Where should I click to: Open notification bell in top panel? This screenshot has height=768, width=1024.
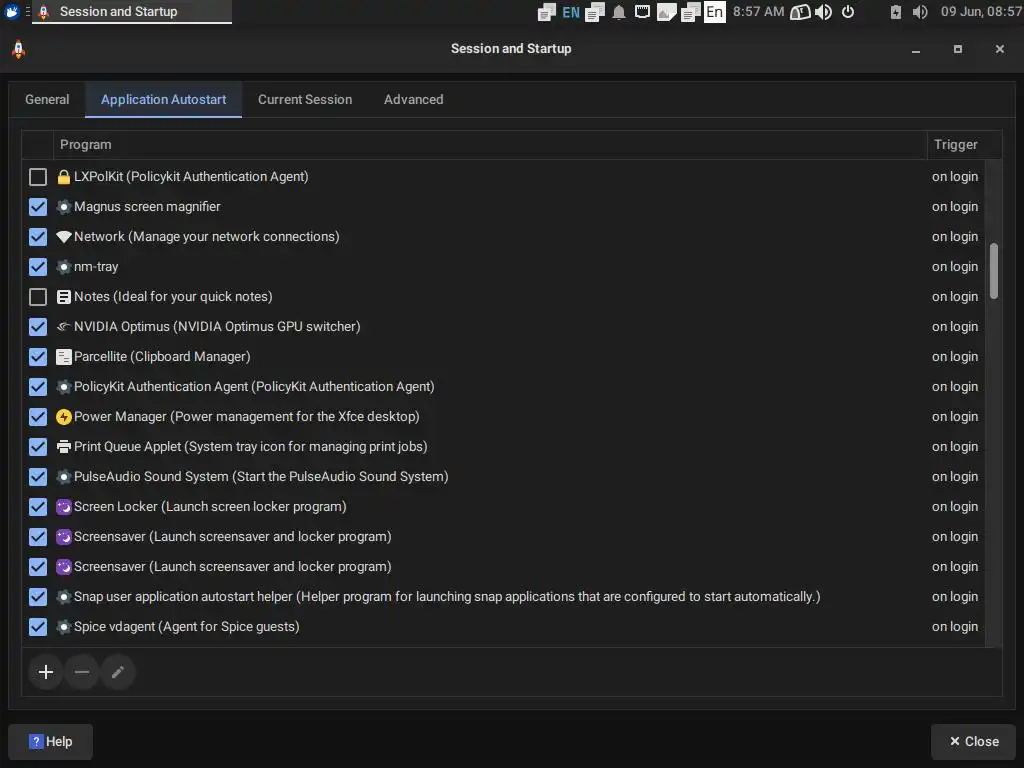618,12
